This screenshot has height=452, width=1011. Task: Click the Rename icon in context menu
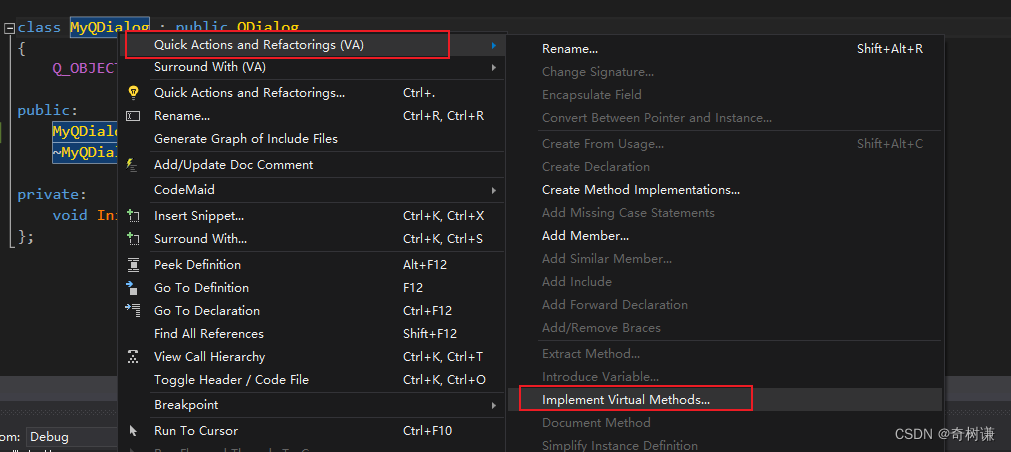(133, 116)
